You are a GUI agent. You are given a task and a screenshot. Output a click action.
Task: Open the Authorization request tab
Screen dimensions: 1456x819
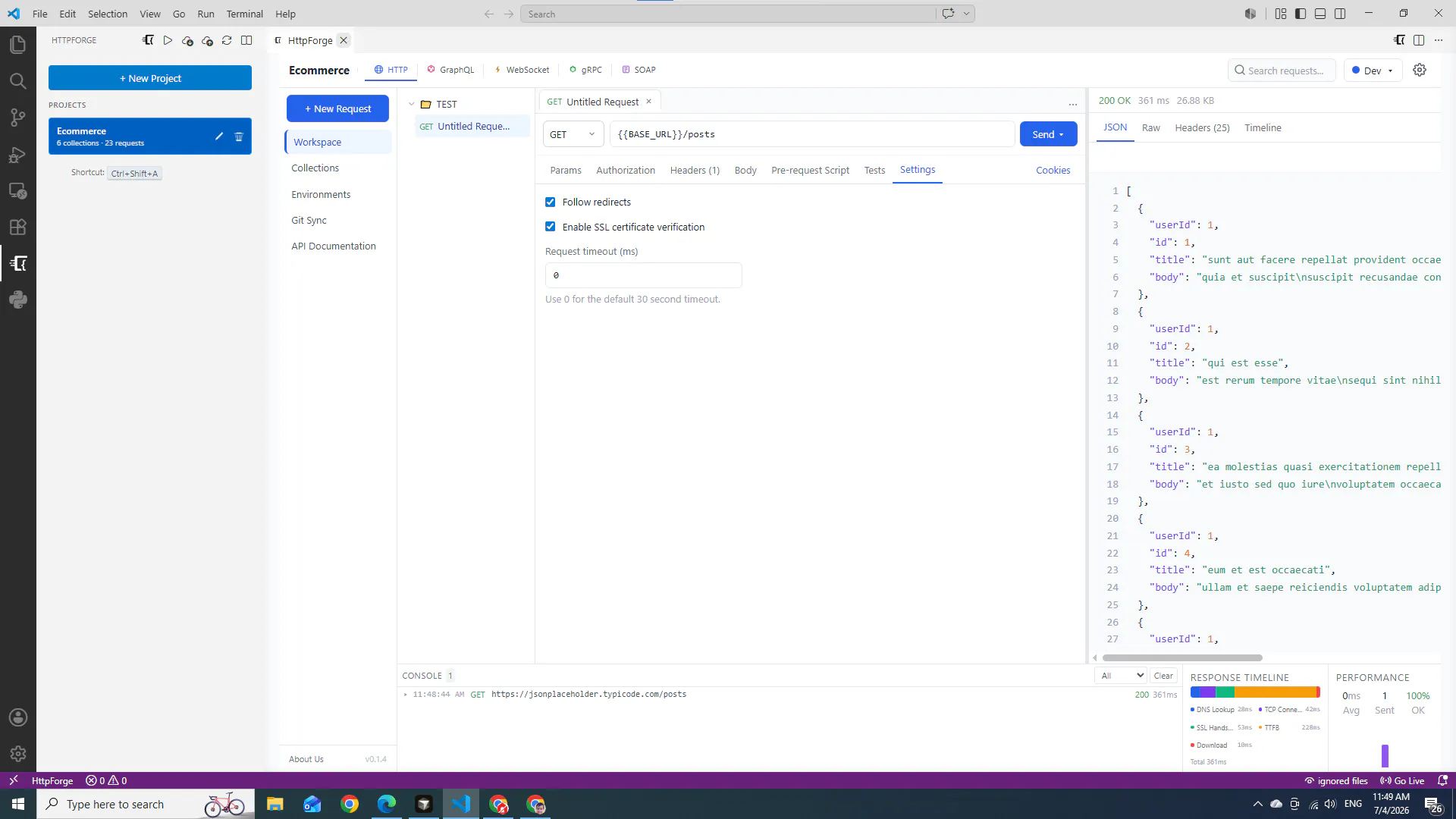click(626, 171)
